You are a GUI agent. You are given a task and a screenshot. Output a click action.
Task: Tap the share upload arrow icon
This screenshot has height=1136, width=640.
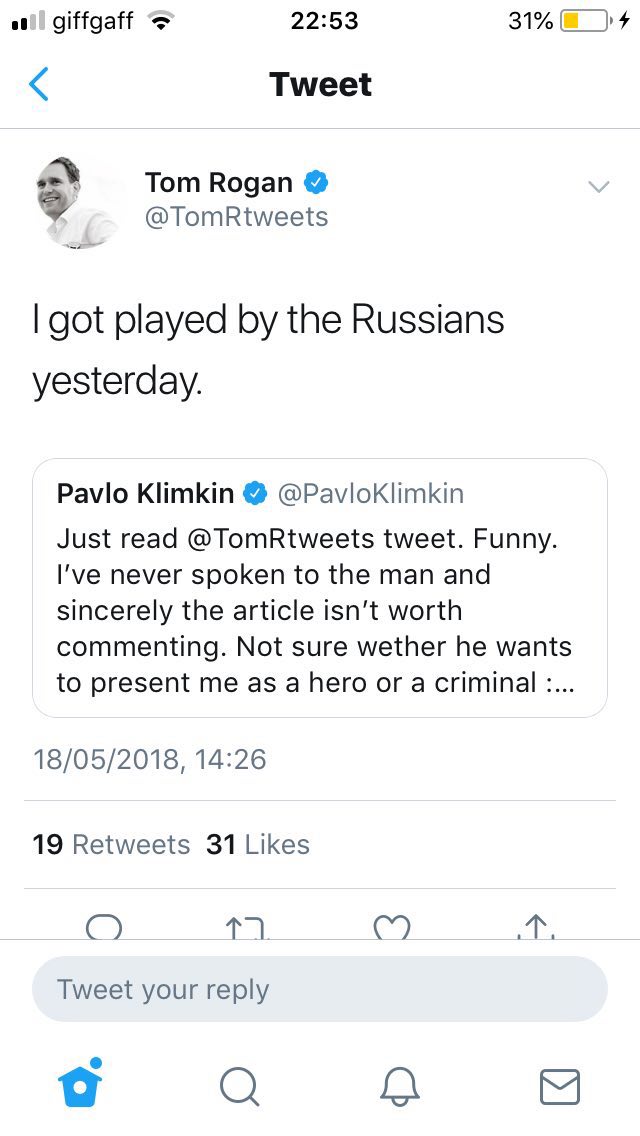click(536, 927)
